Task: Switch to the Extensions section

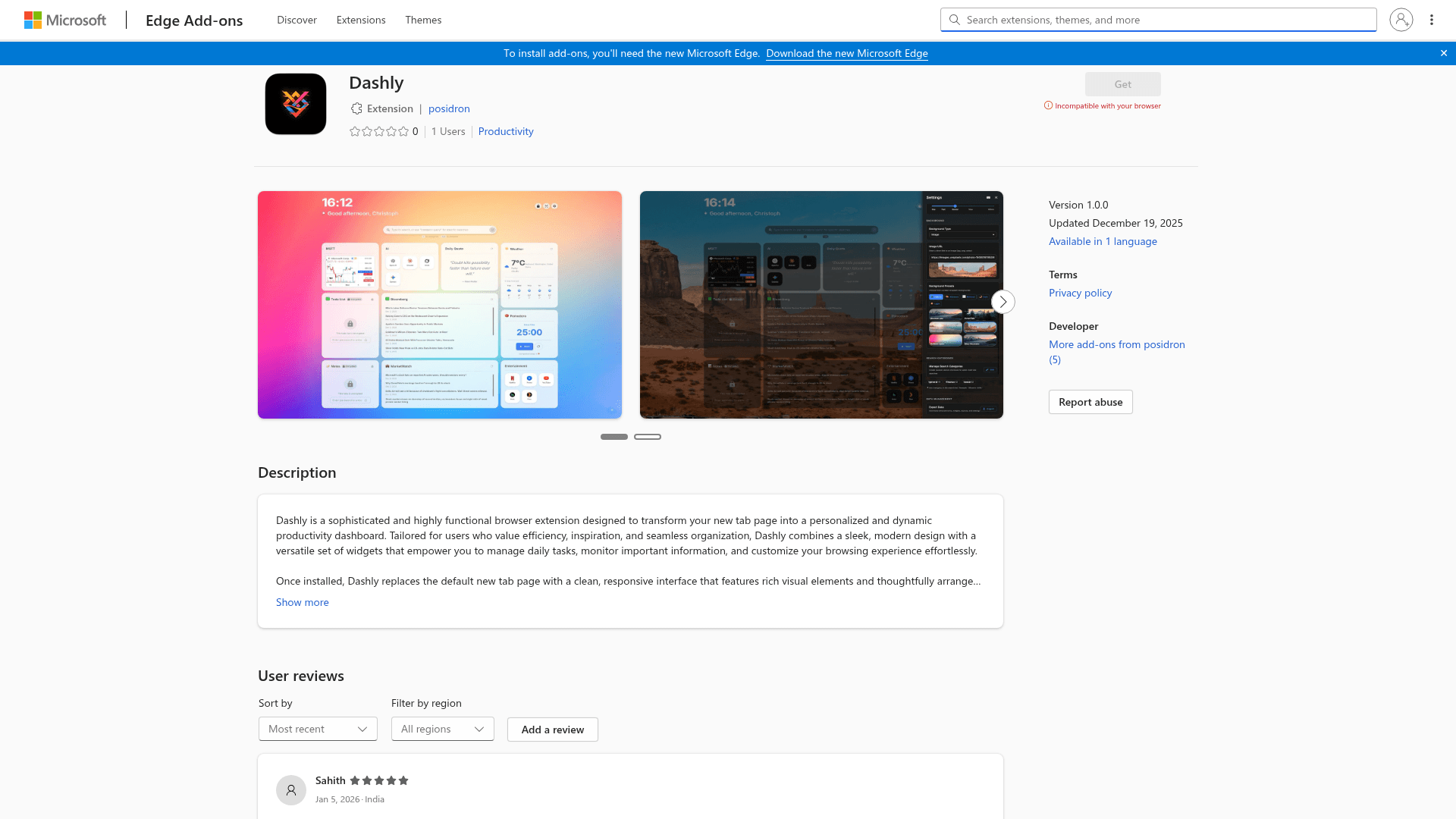Action: [x=360, y=20]
